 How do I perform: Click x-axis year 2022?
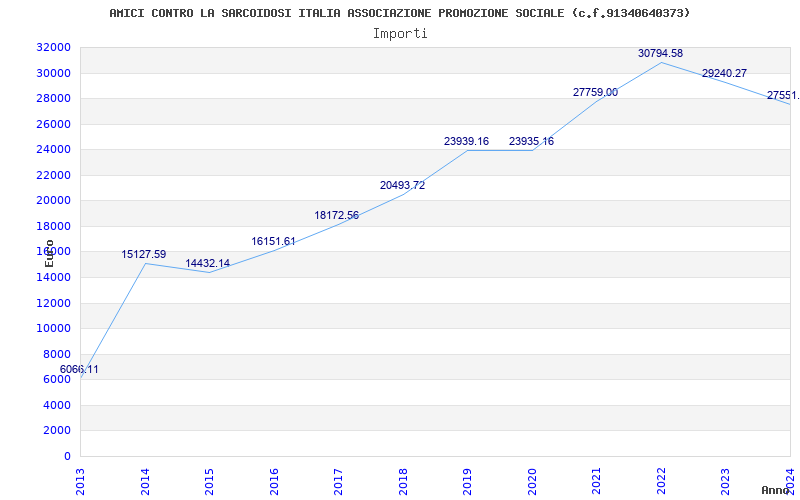click(661, 482)
